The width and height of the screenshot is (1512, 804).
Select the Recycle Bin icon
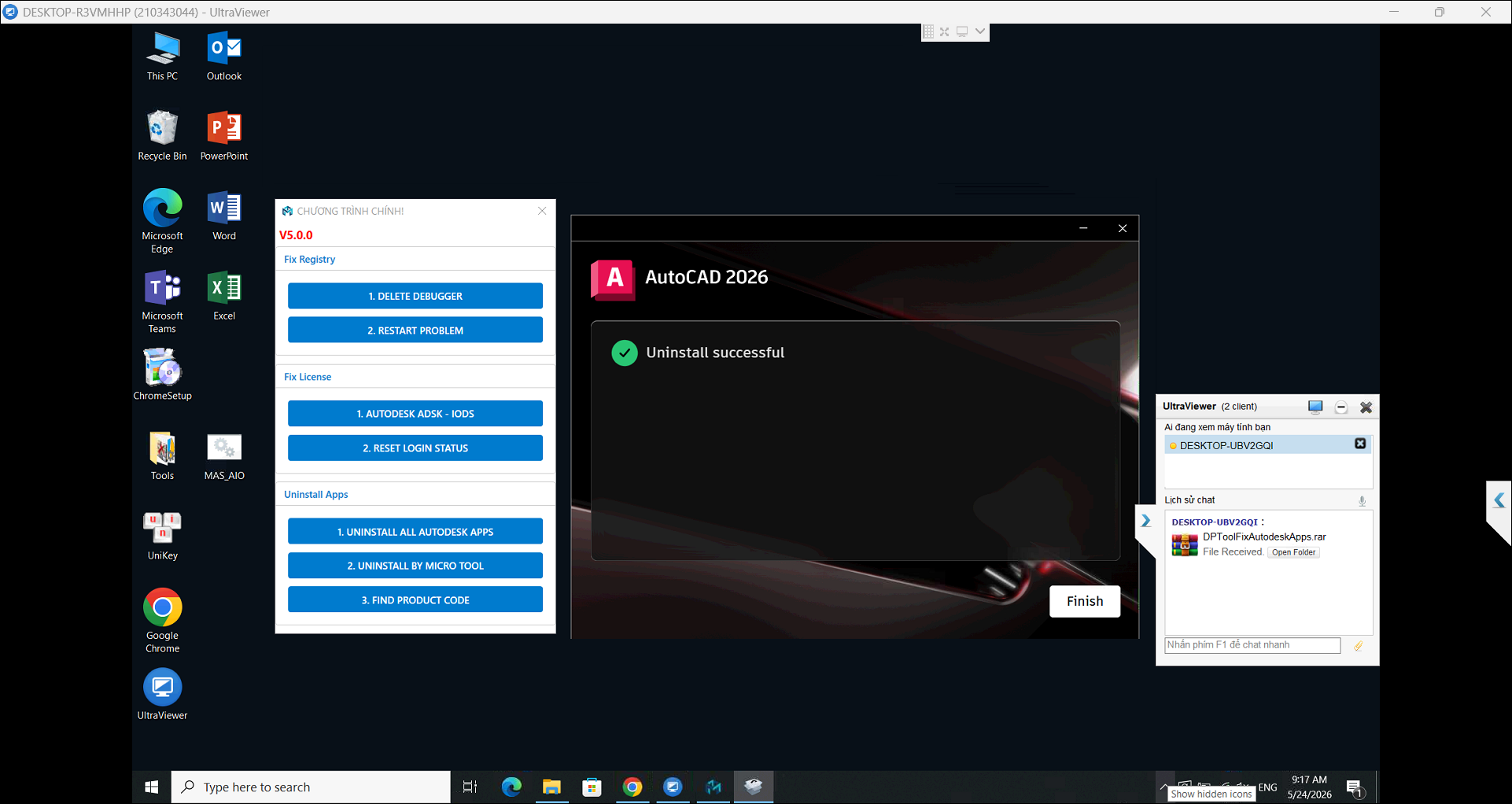click(163, 135)
